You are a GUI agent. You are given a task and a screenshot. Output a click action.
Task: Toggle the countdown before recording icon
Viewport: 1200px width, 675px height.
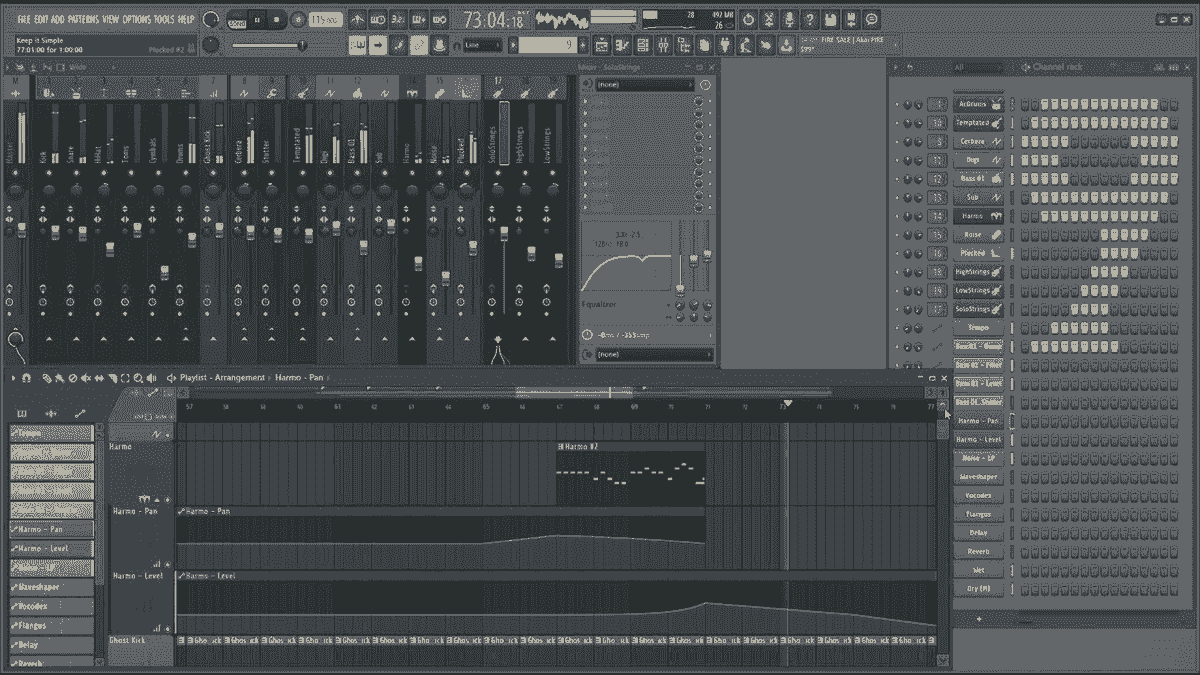(397, 19)
